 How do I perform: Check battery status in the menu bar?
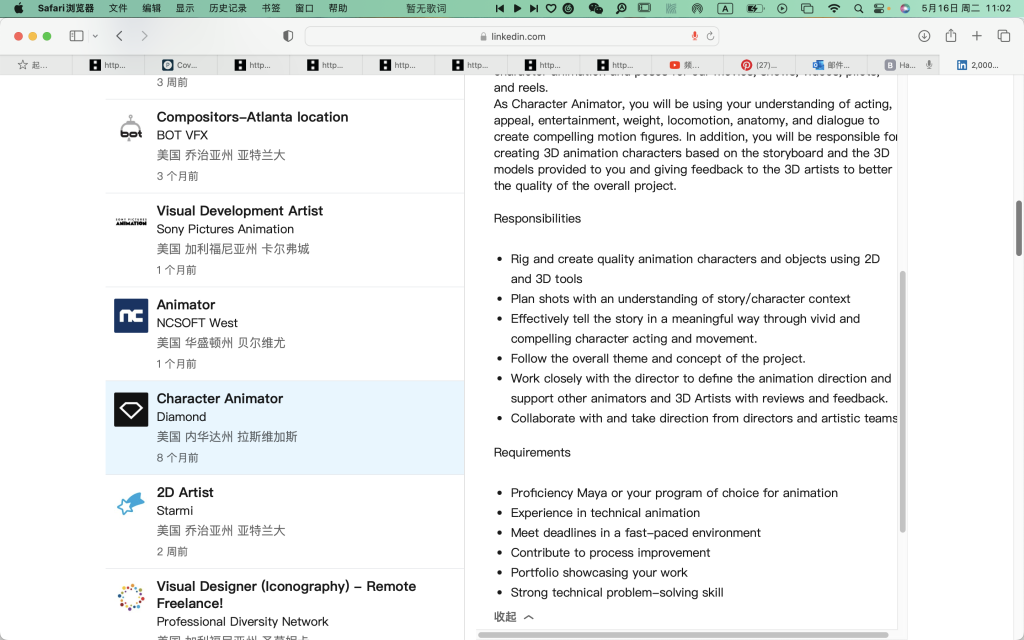point(756,8)
